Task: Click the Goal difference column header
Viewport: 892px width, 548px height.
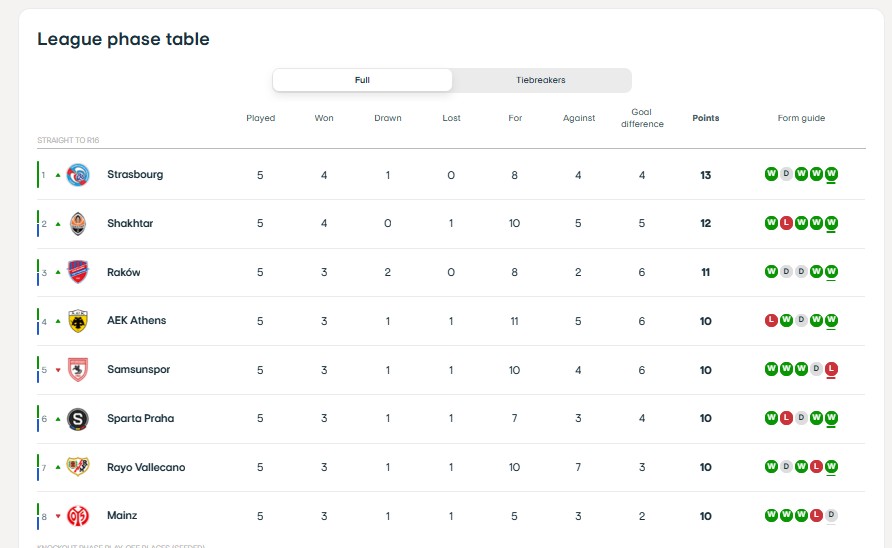Action: (642, 118)
